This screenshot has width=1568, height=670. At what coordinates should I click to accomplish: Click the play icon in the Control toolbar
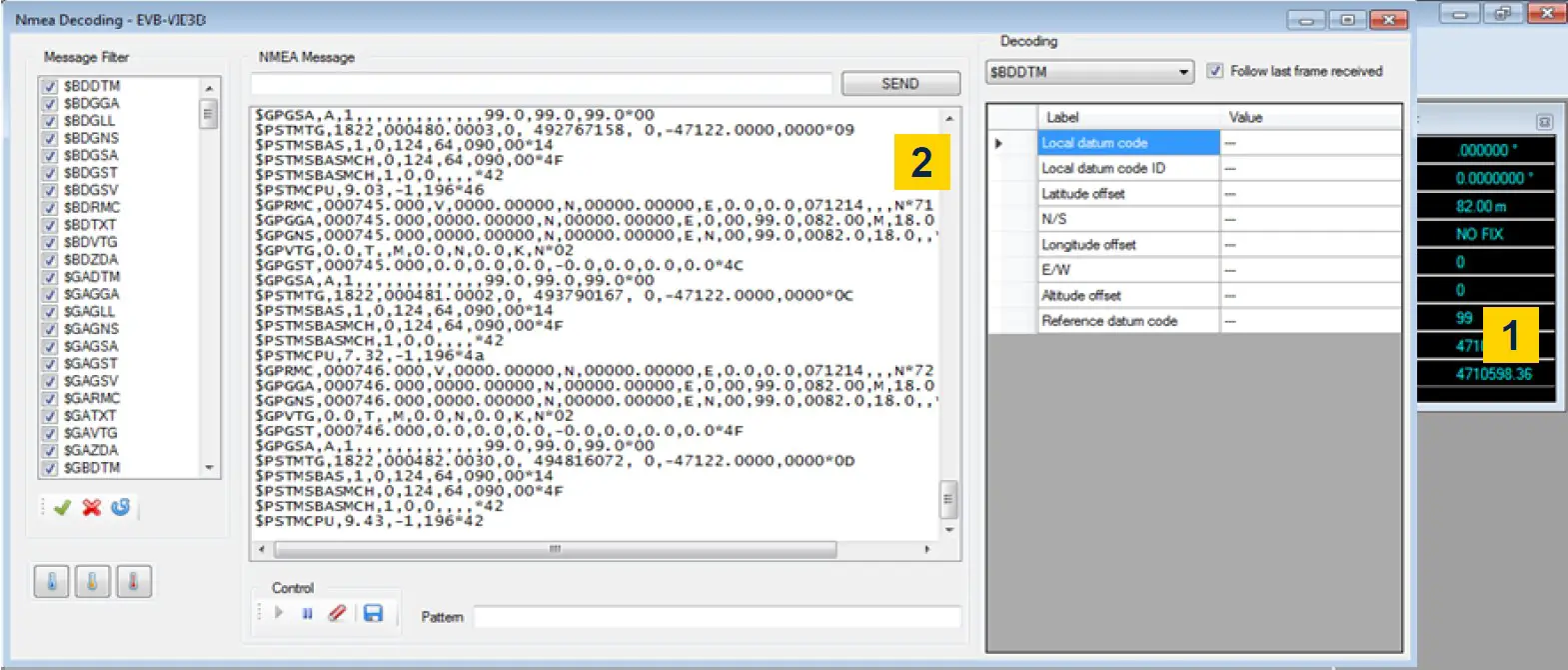279,612
